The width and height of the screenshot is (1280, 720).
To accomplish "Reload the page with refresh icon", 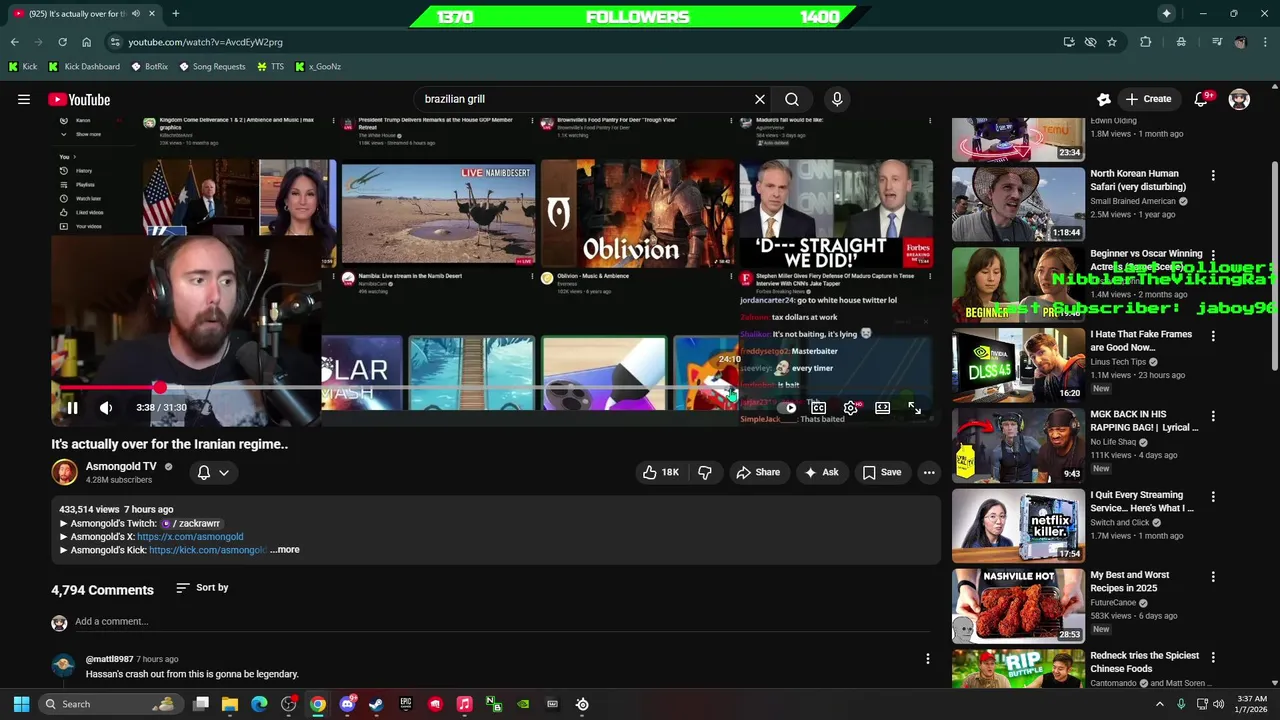I will point(62,42).
